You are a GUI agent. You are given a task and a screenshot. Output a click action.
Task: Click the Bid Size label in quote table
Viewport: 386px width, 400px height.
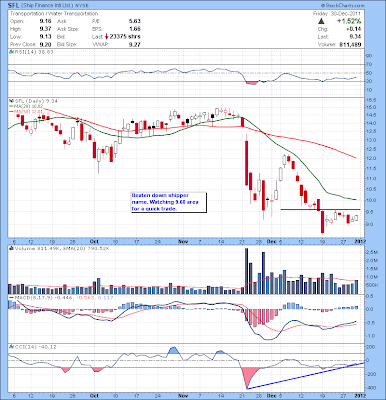click(67, 44)
